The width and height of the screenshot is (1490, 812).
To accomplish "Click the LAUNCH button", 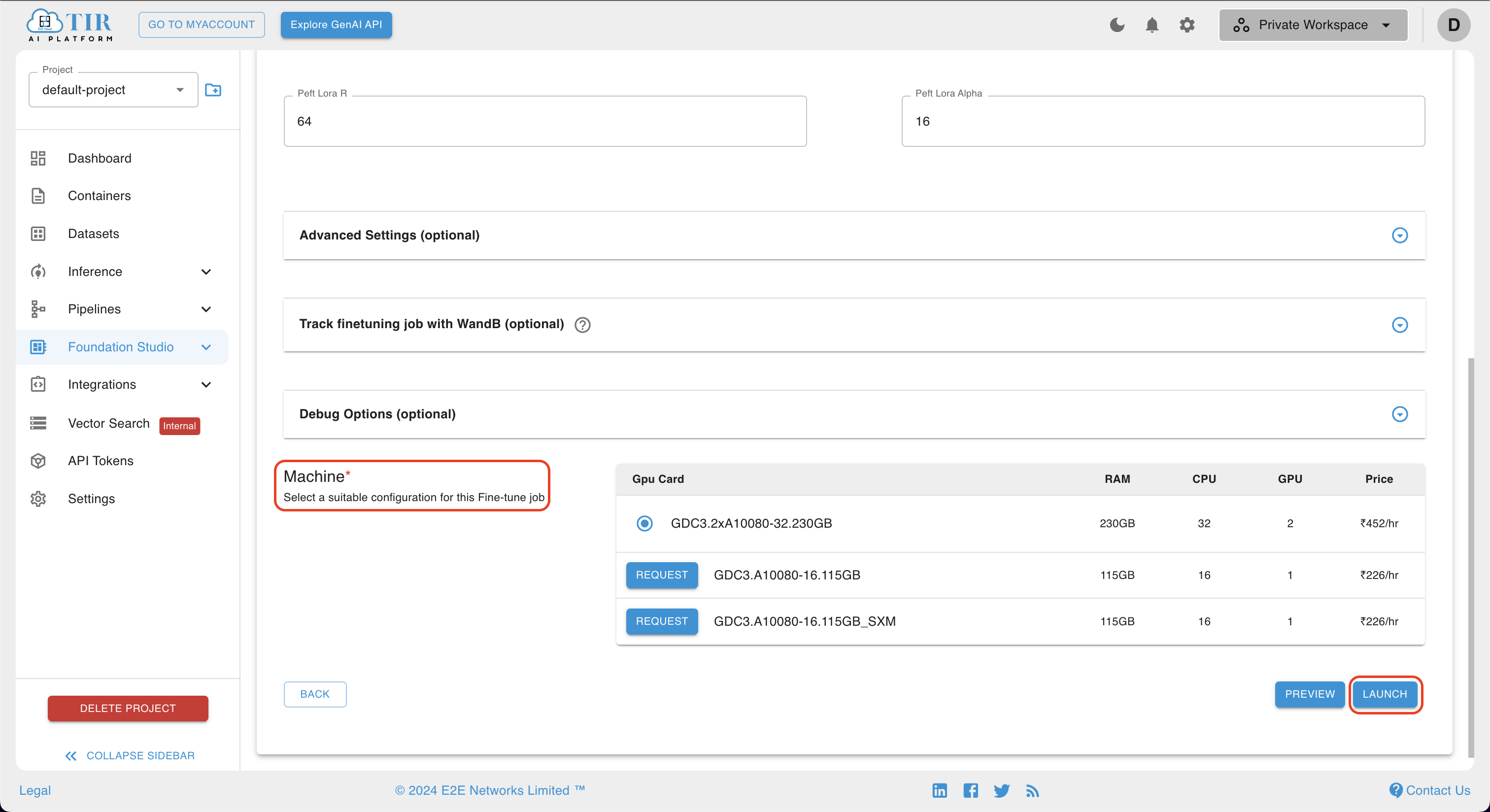I will tap(1384, 694).
